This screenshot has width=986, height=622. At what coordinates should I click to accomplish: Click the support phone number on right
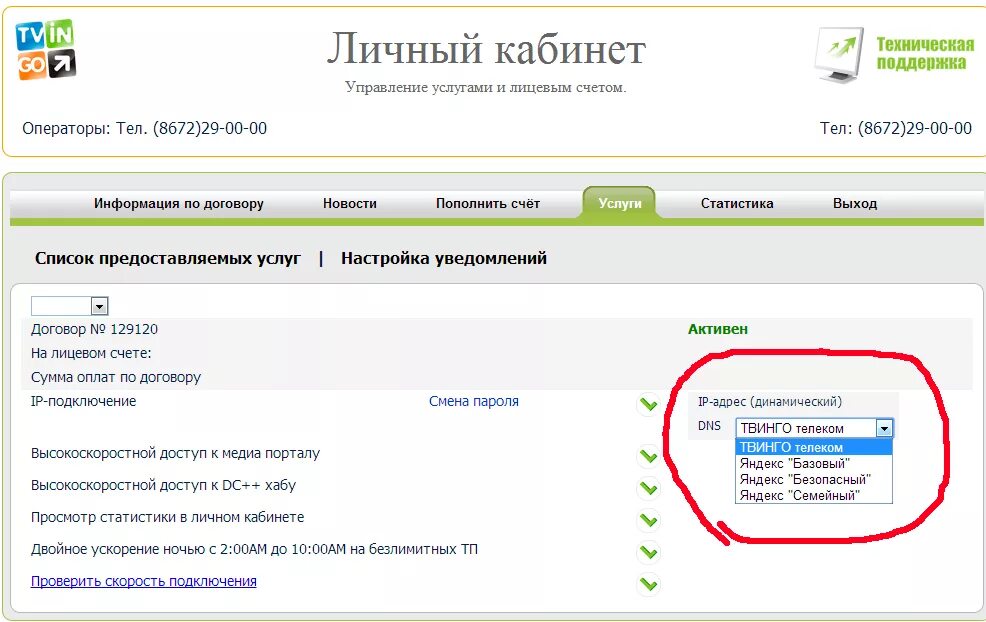[915, 128]
